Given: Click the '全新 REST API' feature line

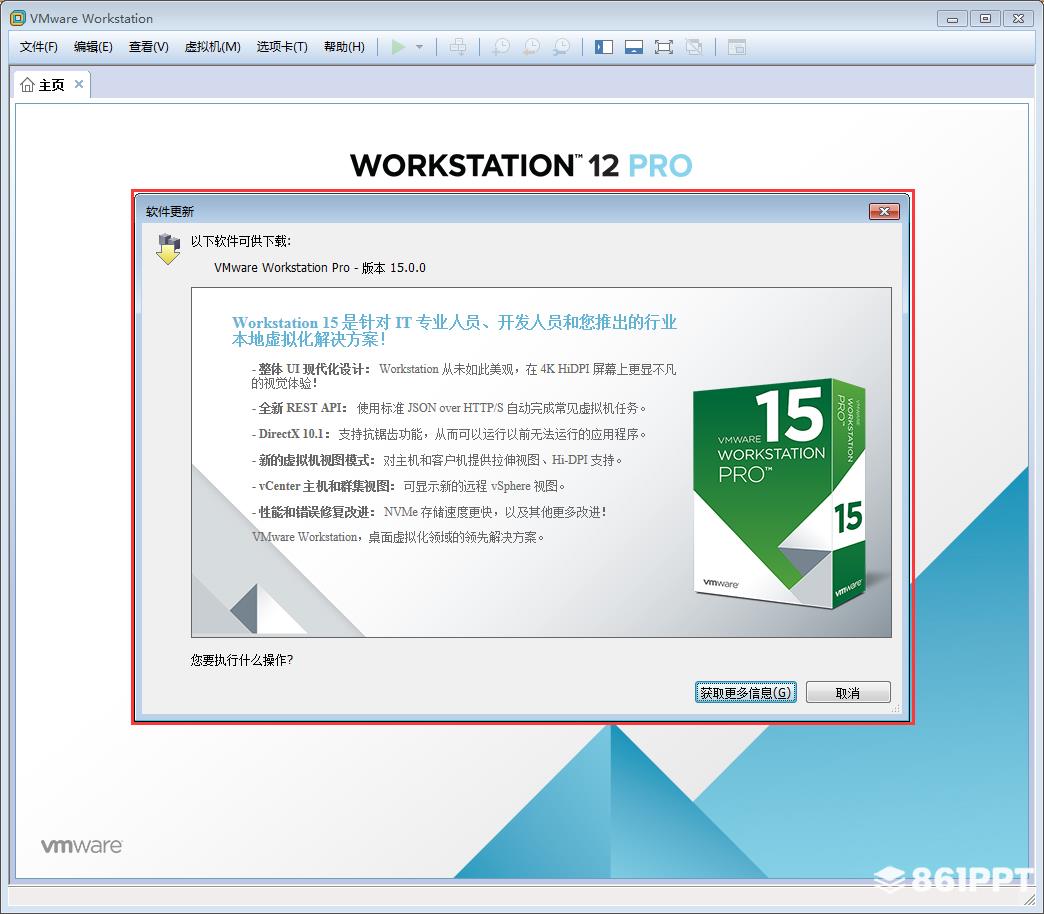Looking at the screenshot, I should tap(449, 408).
